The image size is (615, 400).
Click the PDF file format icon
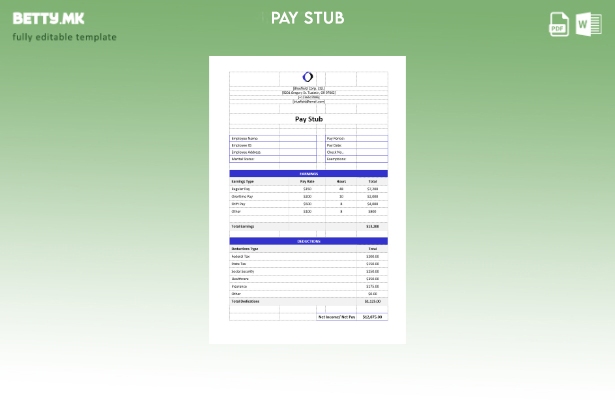point(559,24)
